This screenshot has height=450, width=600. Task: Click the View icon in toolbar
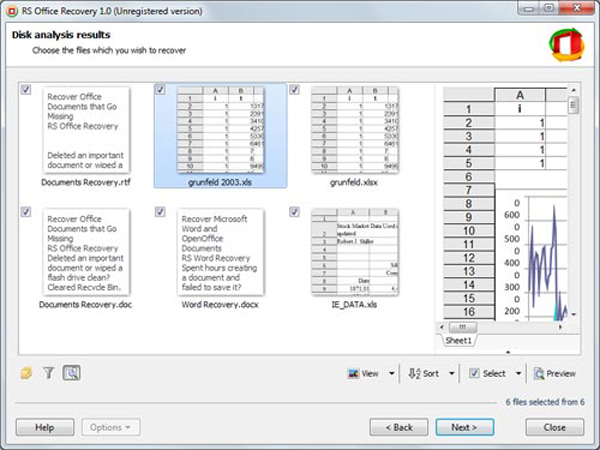(353, 373)
